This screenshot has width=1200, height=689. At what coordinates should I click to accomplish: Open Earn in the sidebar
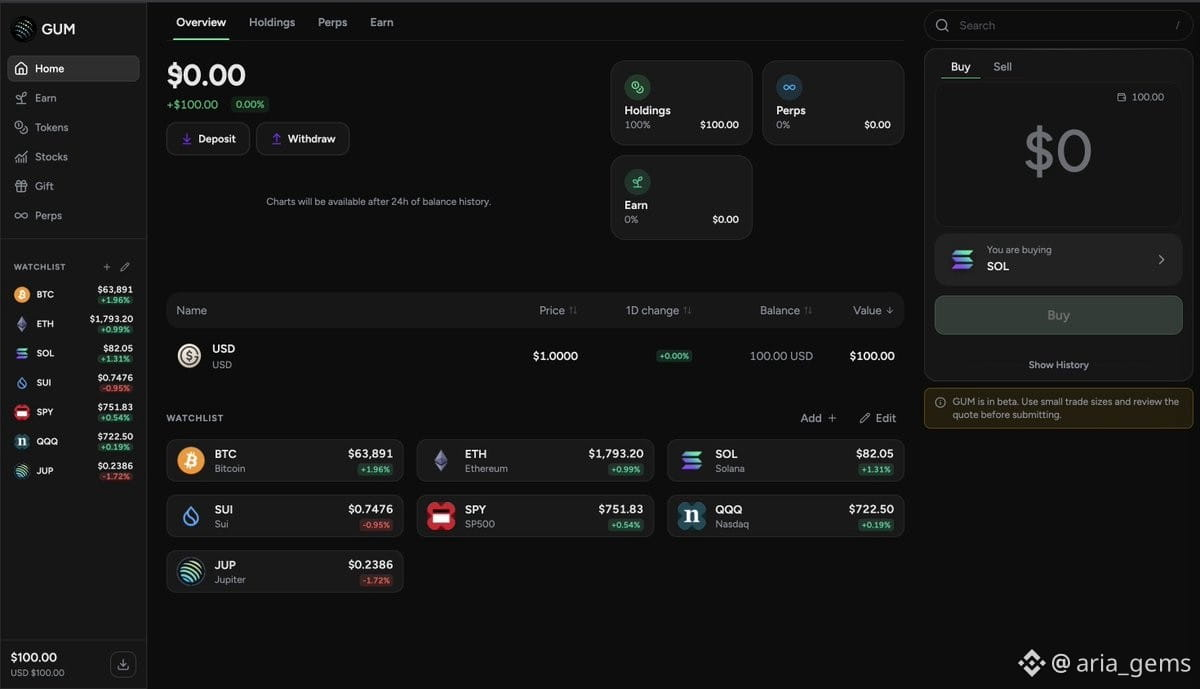click(x=73, y=98)
